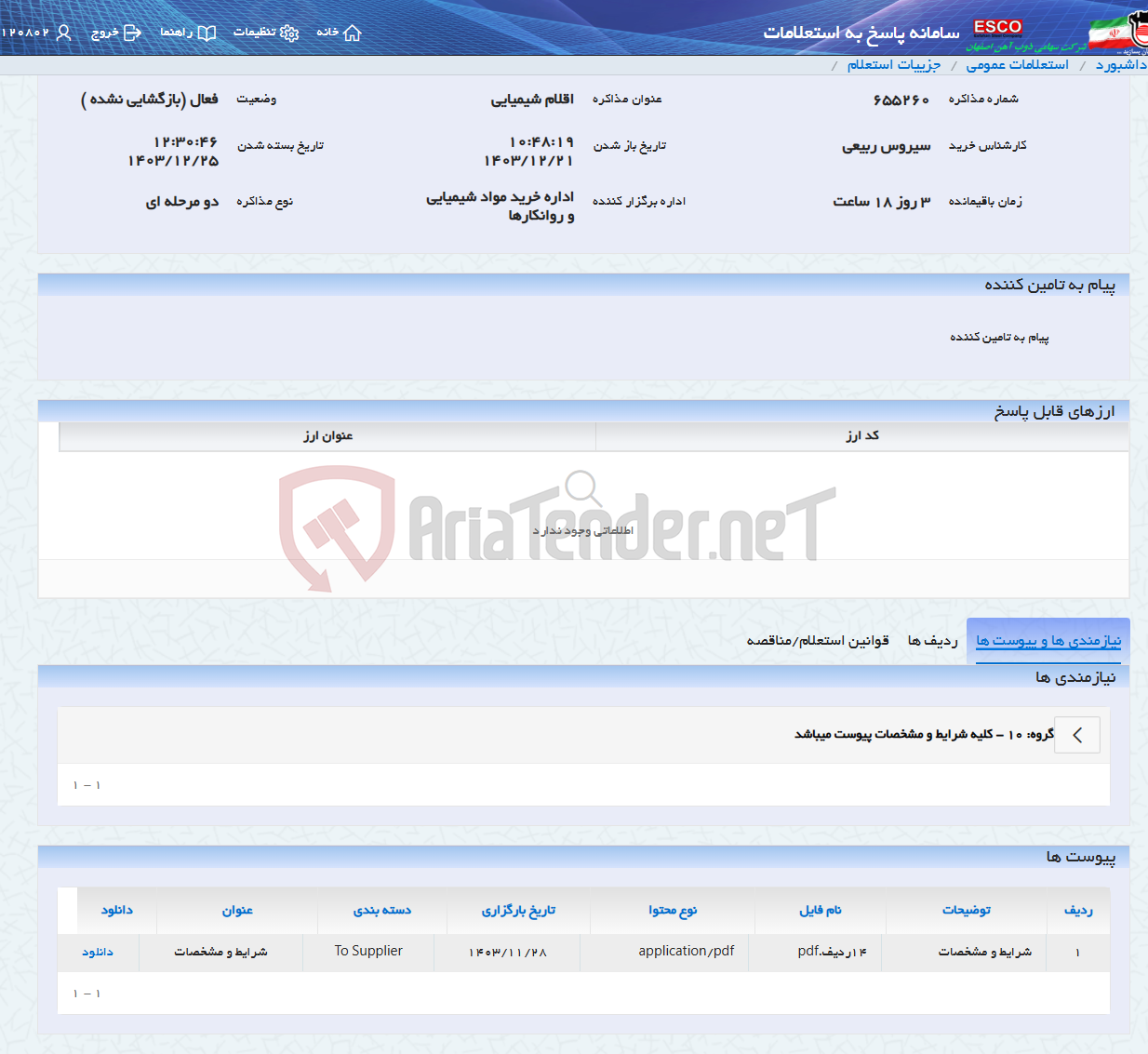Click the اطلاعاتی وجود ندارد empty message
The width and height of the screenshot is (1148, 1054).
(x=583, y=530)
